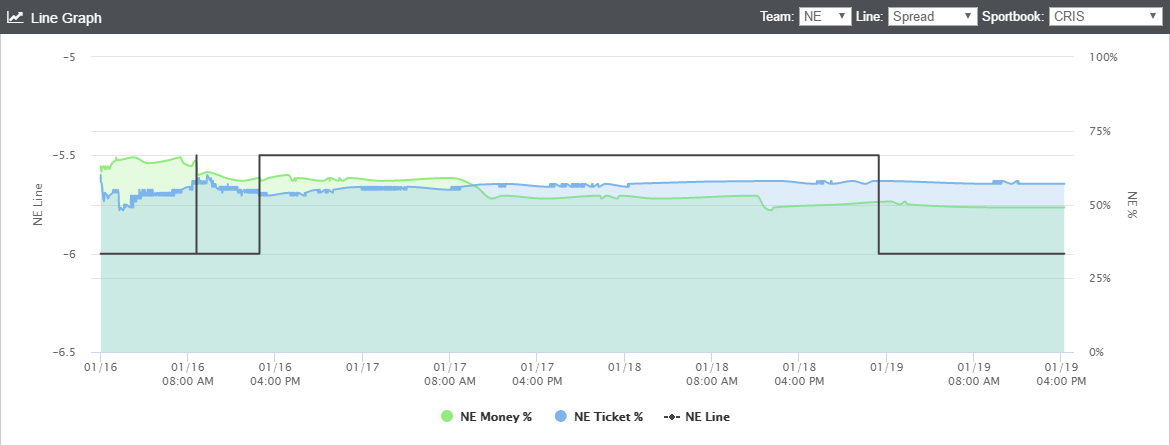Open the Sportbook dropdown showing CRIS
The width and height of the screenshot is (1170, 445).
(x=1103, y=16)
